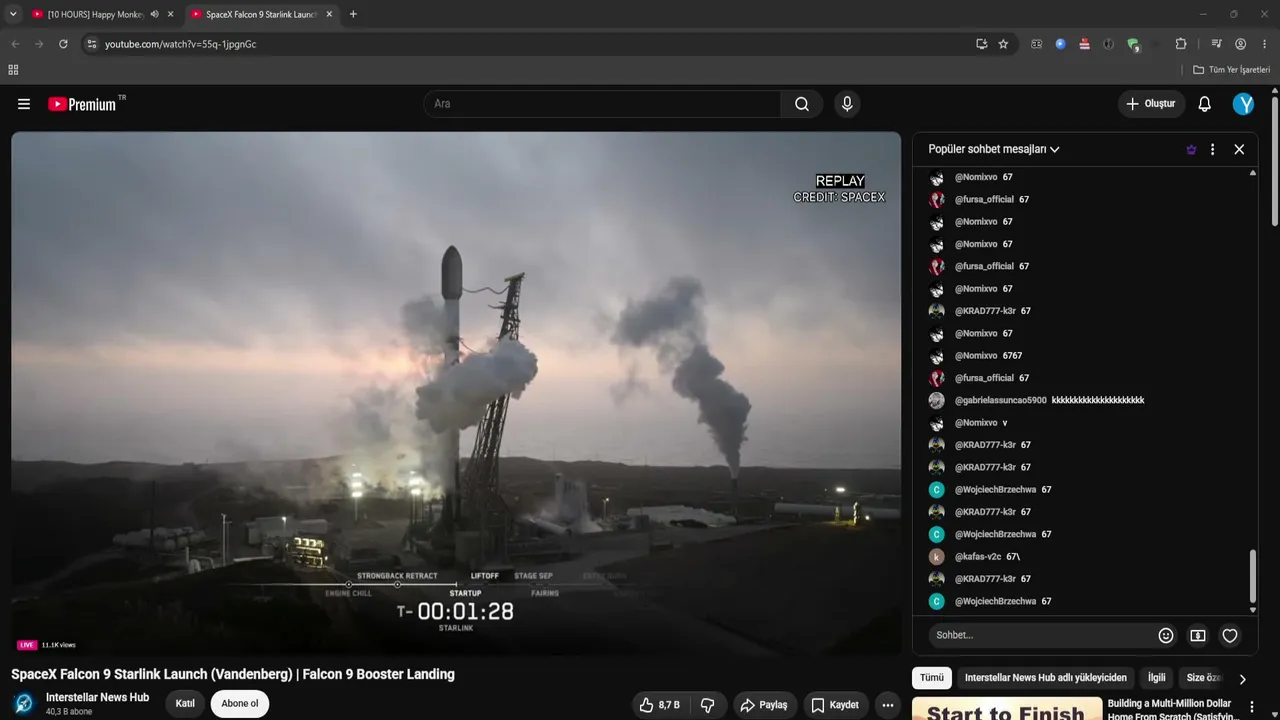Click the Kaydet save button
Screen dimensions: 1280x720
835,705
